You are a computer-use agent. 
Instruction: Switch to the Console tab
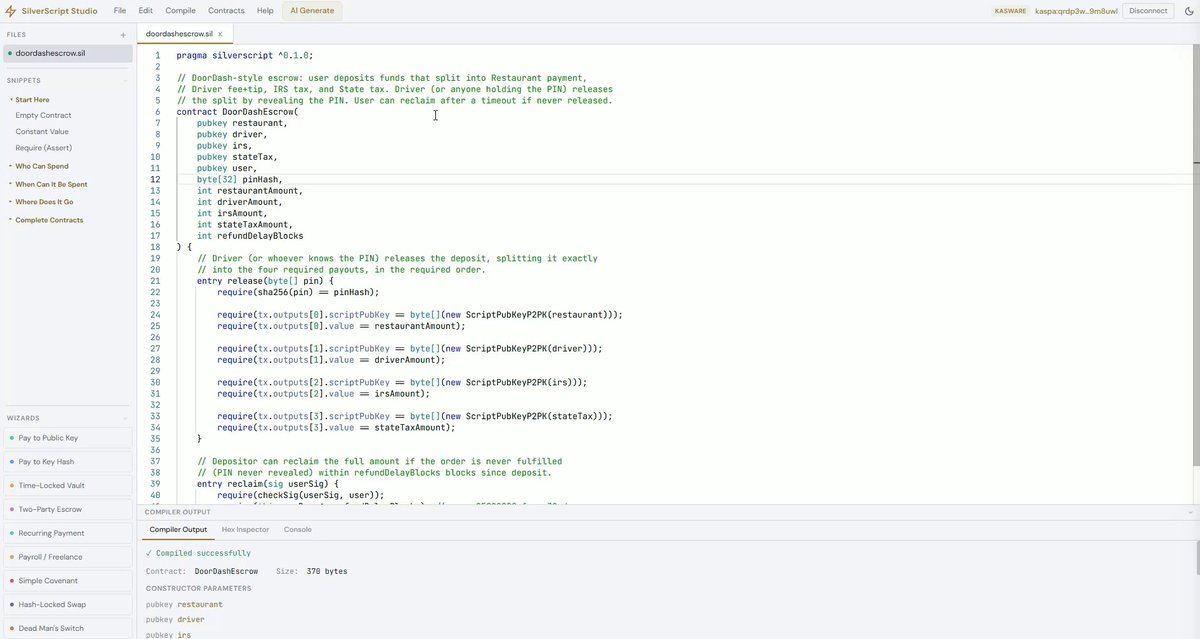[298, 530]
